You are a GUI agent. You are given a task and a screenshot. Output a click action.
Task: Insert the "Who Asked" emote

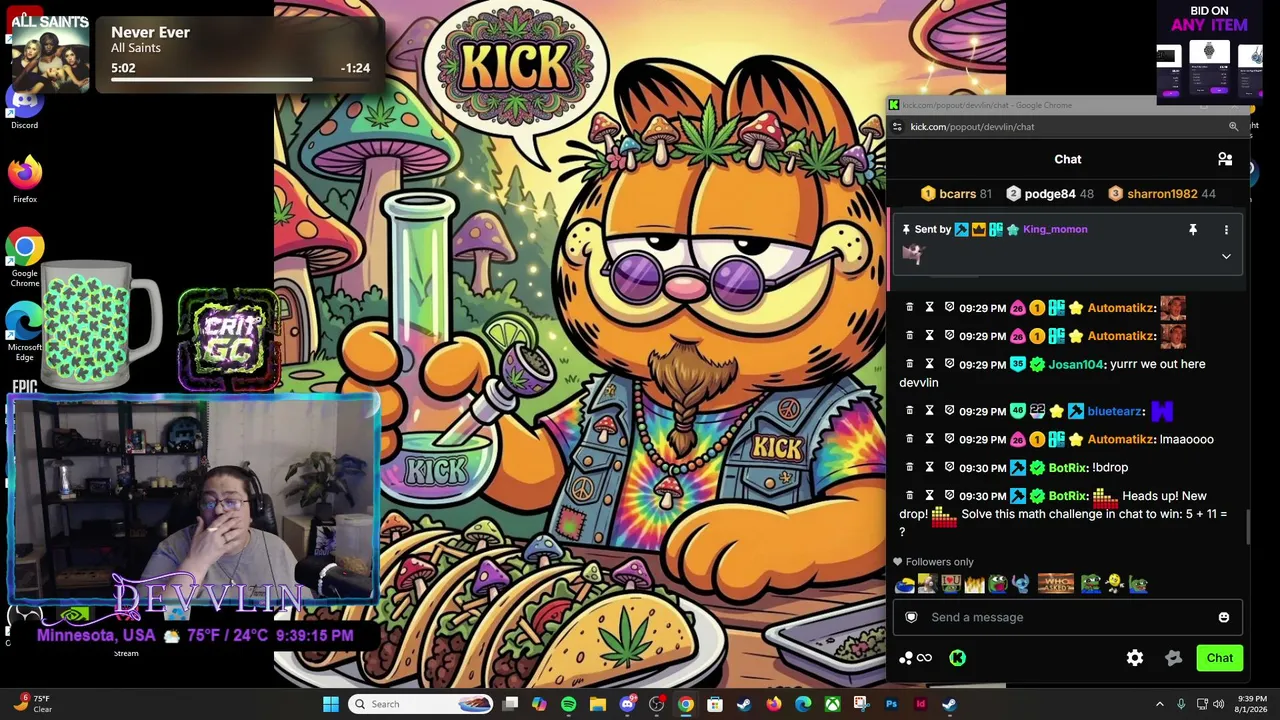(x=1055, y=584)
